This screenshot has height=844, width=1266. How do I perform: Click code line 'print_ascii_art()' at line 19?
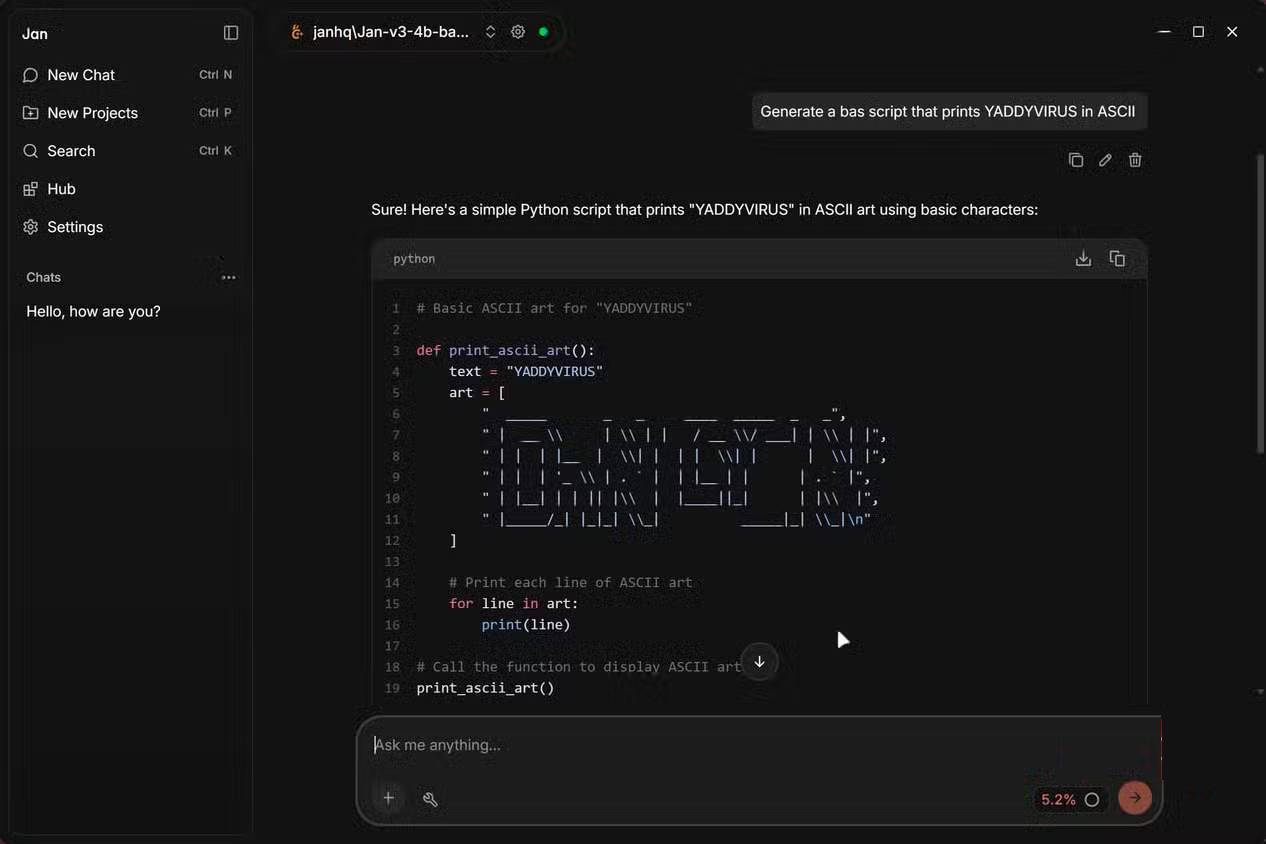click(x=485, y=688)
